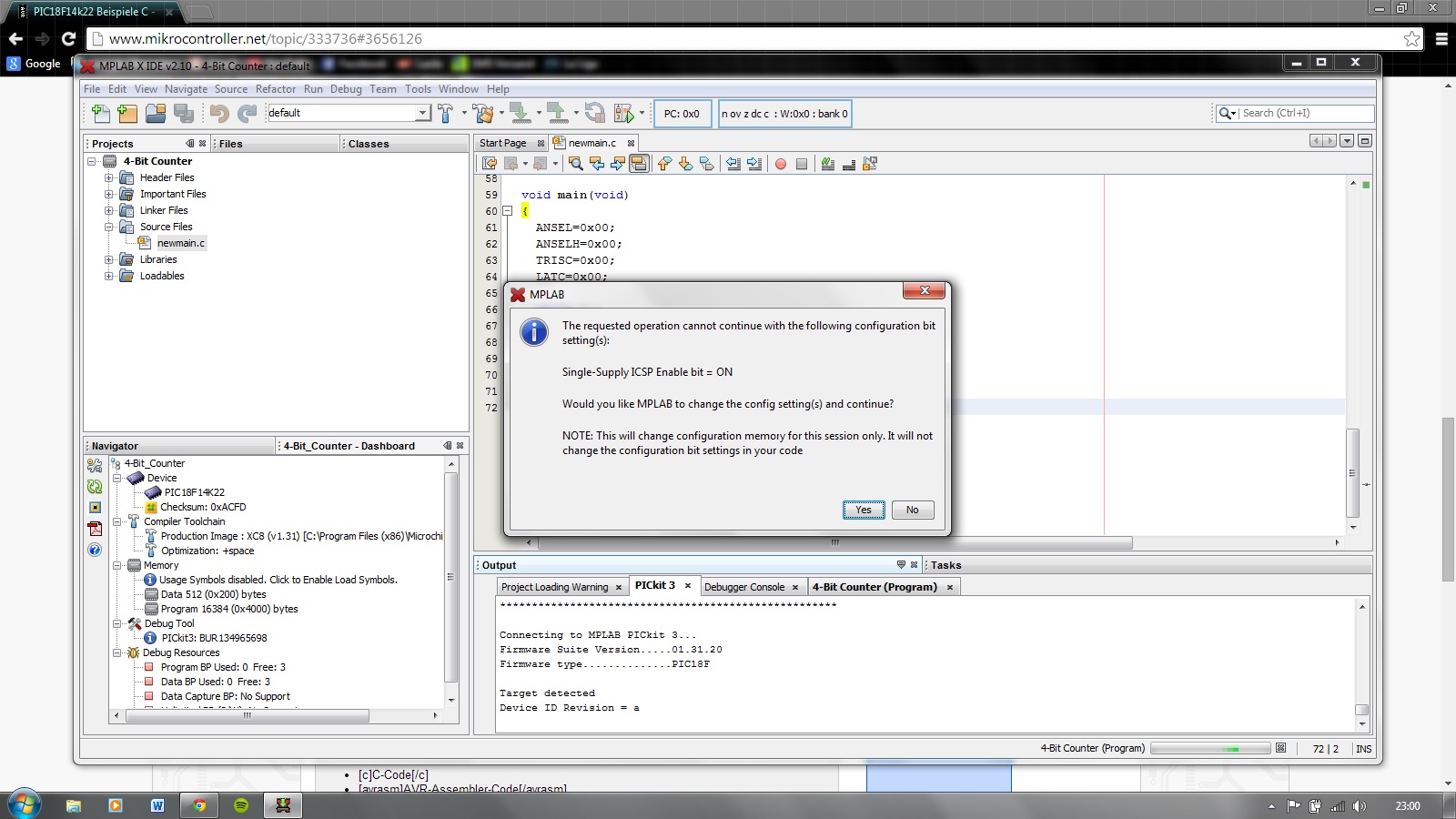Image resolution: width=1456 pixels, height=819 pixels.
Task: Open the Refactor menu
Action: (x=276, y=89)
